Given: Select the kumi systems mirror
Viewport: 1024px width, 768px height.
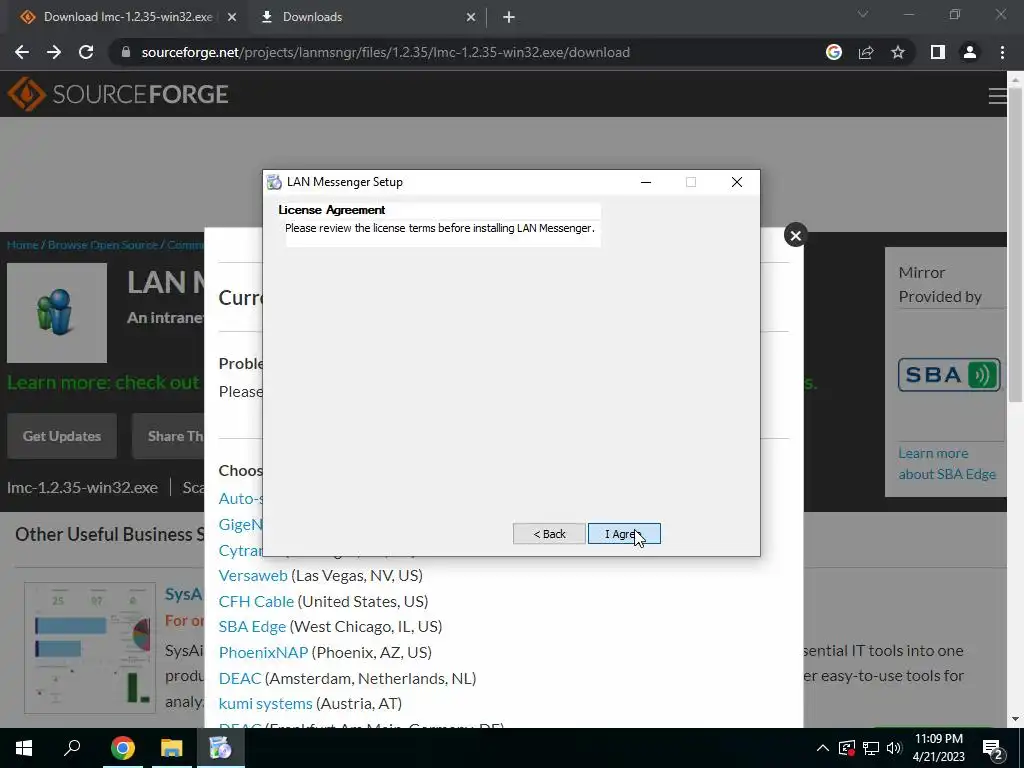Looking at the screenshot, I should coord(265,703).
